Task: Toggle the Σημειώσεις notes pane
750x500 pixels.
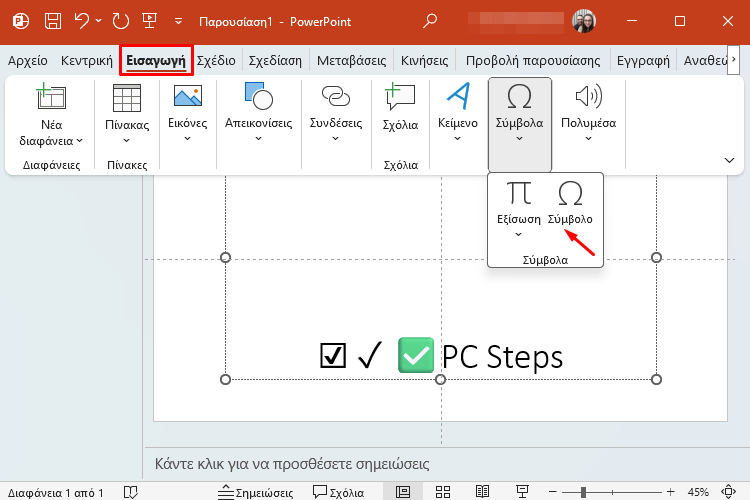Action: tap(255, 492)
